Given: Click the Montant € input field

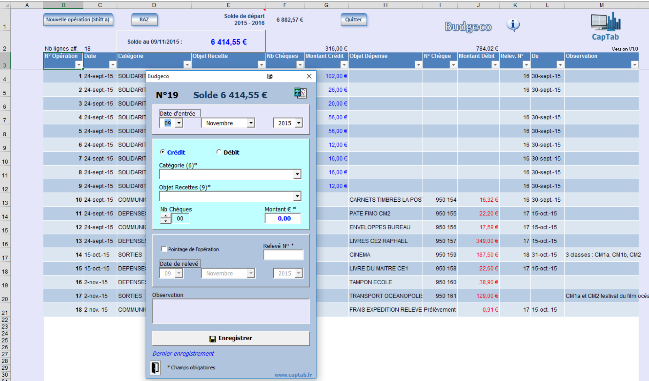Looking at the screenshot, I should point(283,218).
